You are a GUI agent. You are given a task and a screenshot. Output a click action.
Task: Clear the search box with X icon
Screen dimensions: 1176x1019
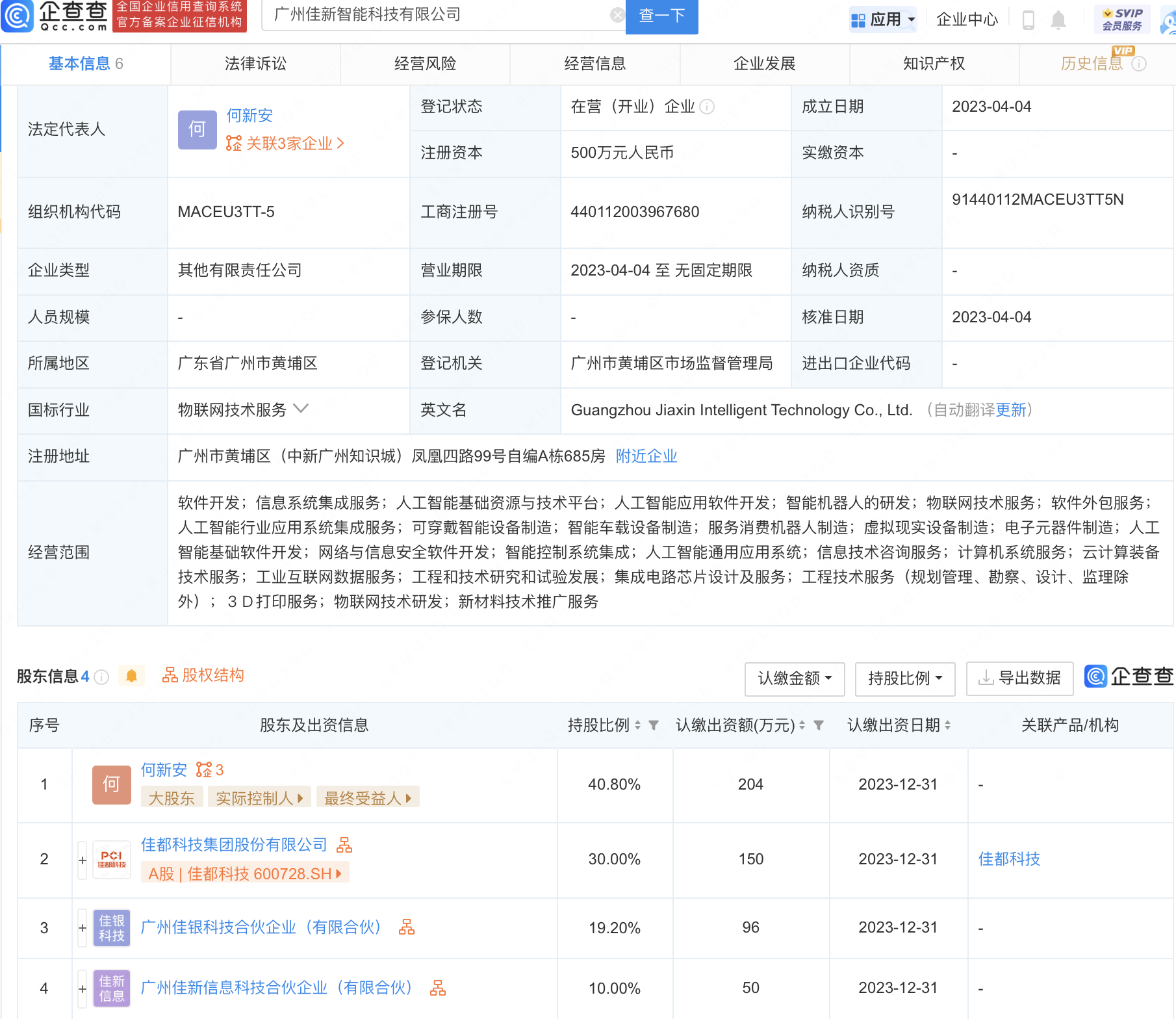(617, 15)
